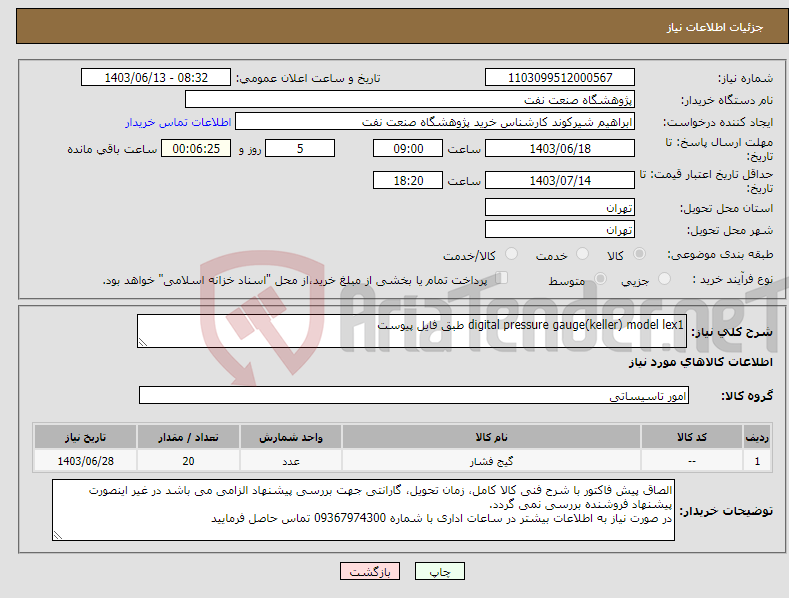Click the delivery province field تهران
Image resolution: width=789 pixels, height=598 pixels.
(560, 207)
